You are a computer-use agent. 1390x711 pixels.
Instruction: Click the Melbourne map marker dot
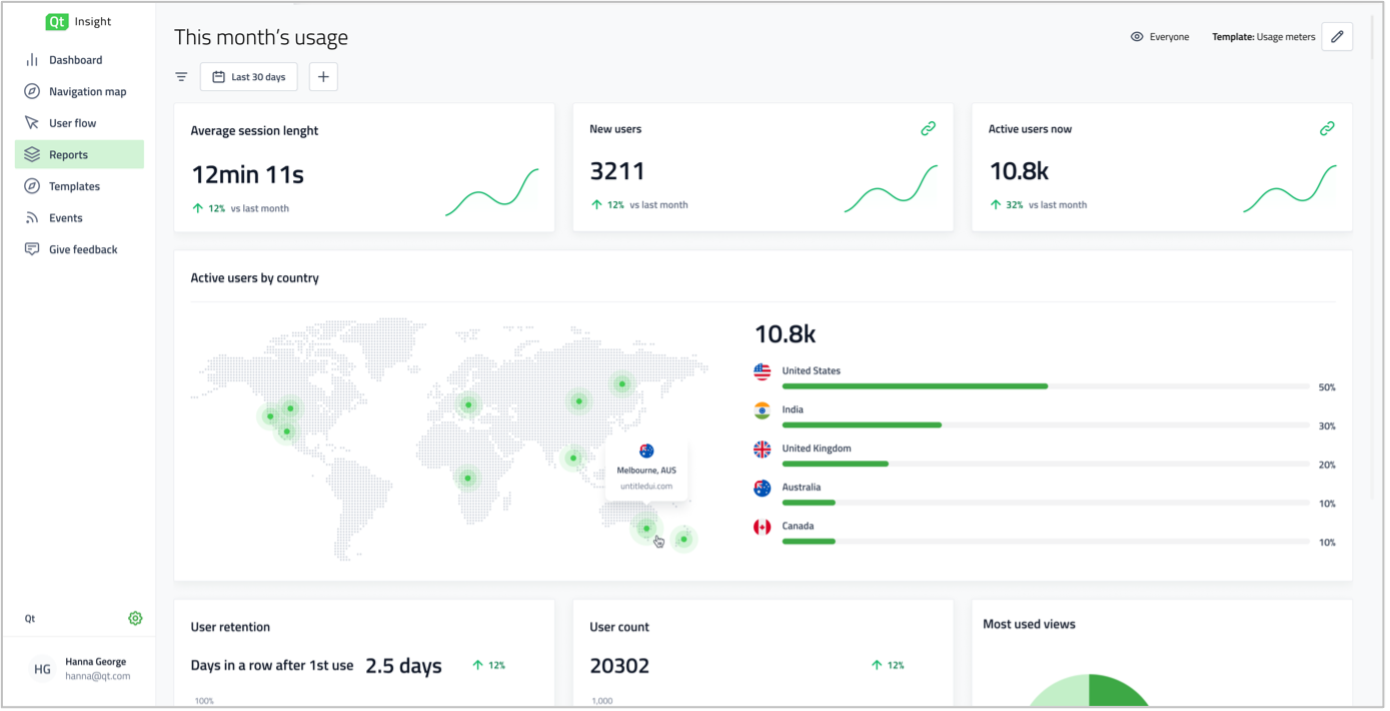pos(646,528)
